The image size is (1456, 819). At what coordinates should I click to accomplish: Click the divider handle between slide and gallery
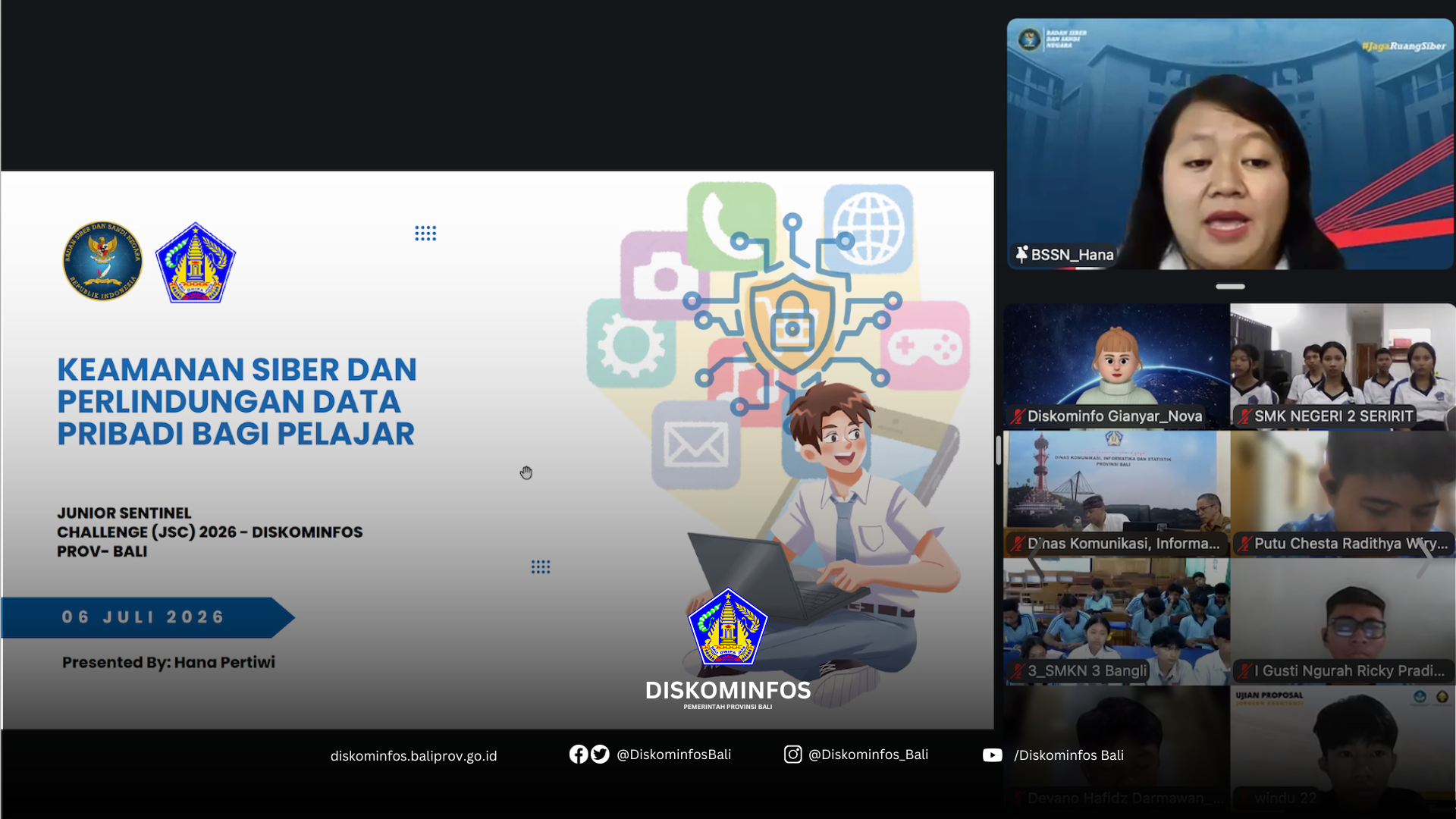coord(999,450)
